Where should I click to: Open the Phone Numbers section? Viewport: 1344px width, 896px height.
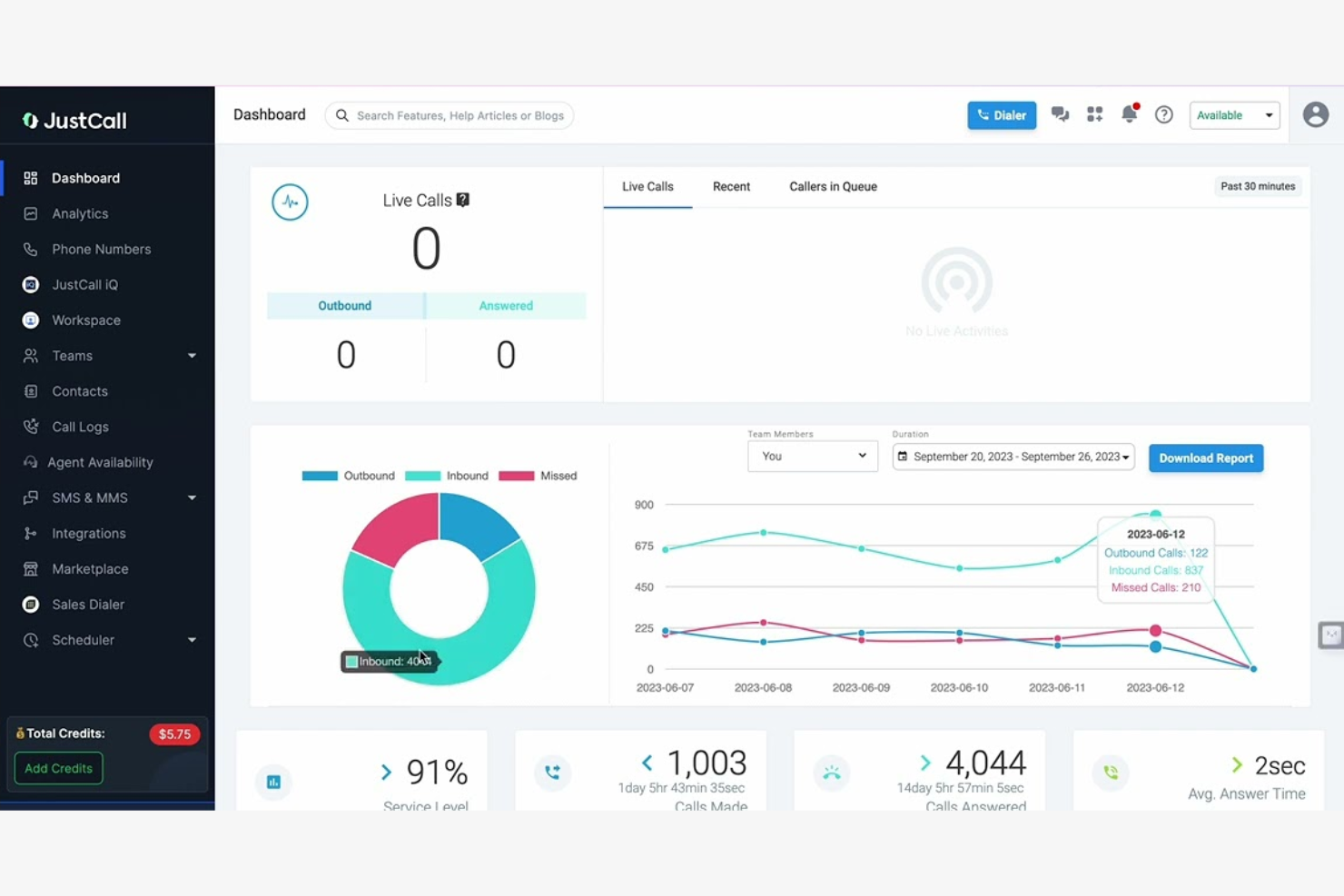(x=101, y=249)
